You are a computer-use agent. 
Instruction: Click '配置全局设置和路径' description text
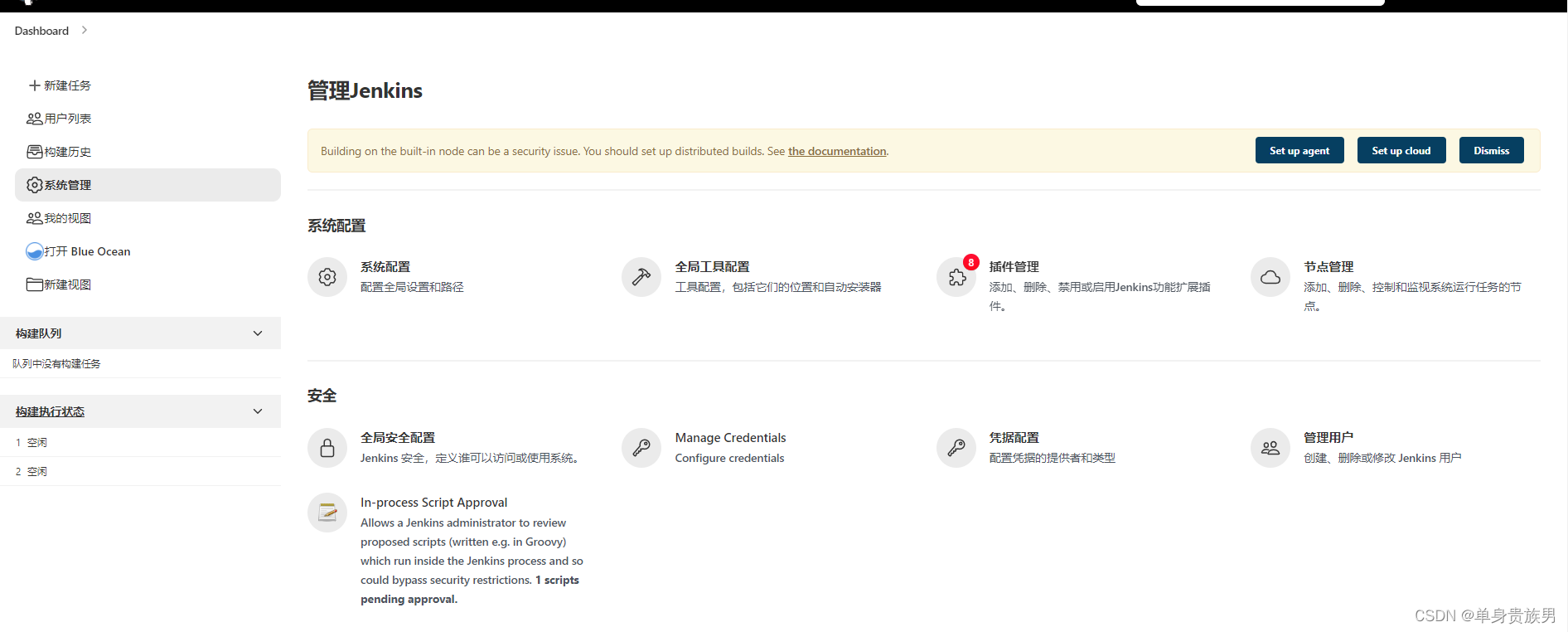pyautogui.click(x=412, y=287)
